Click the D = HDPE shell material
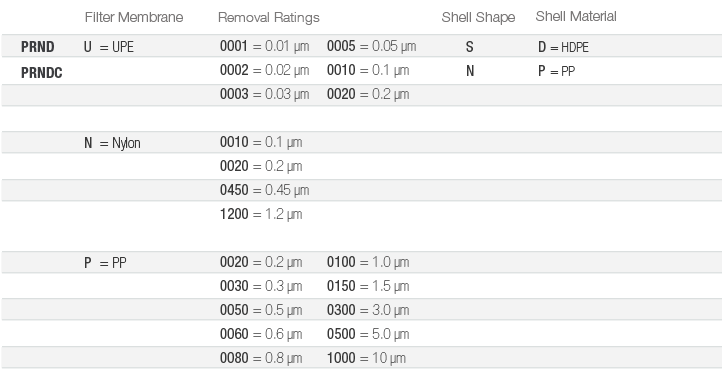Screen dimensions: 722x381 pyautogui.click(x=563, y=47)
